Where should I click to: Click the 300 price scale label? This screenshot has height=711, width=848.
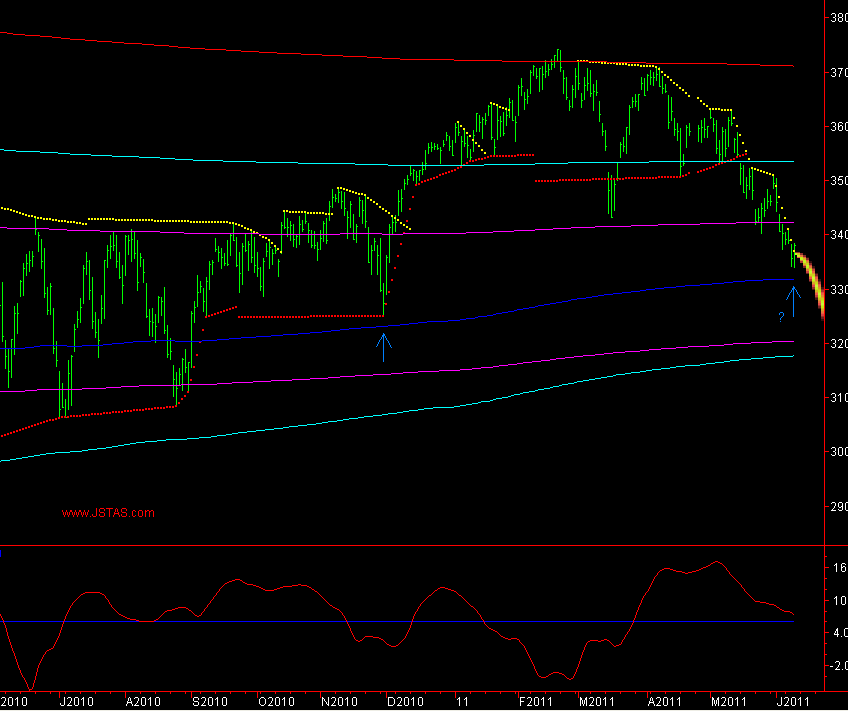(838, 452)
